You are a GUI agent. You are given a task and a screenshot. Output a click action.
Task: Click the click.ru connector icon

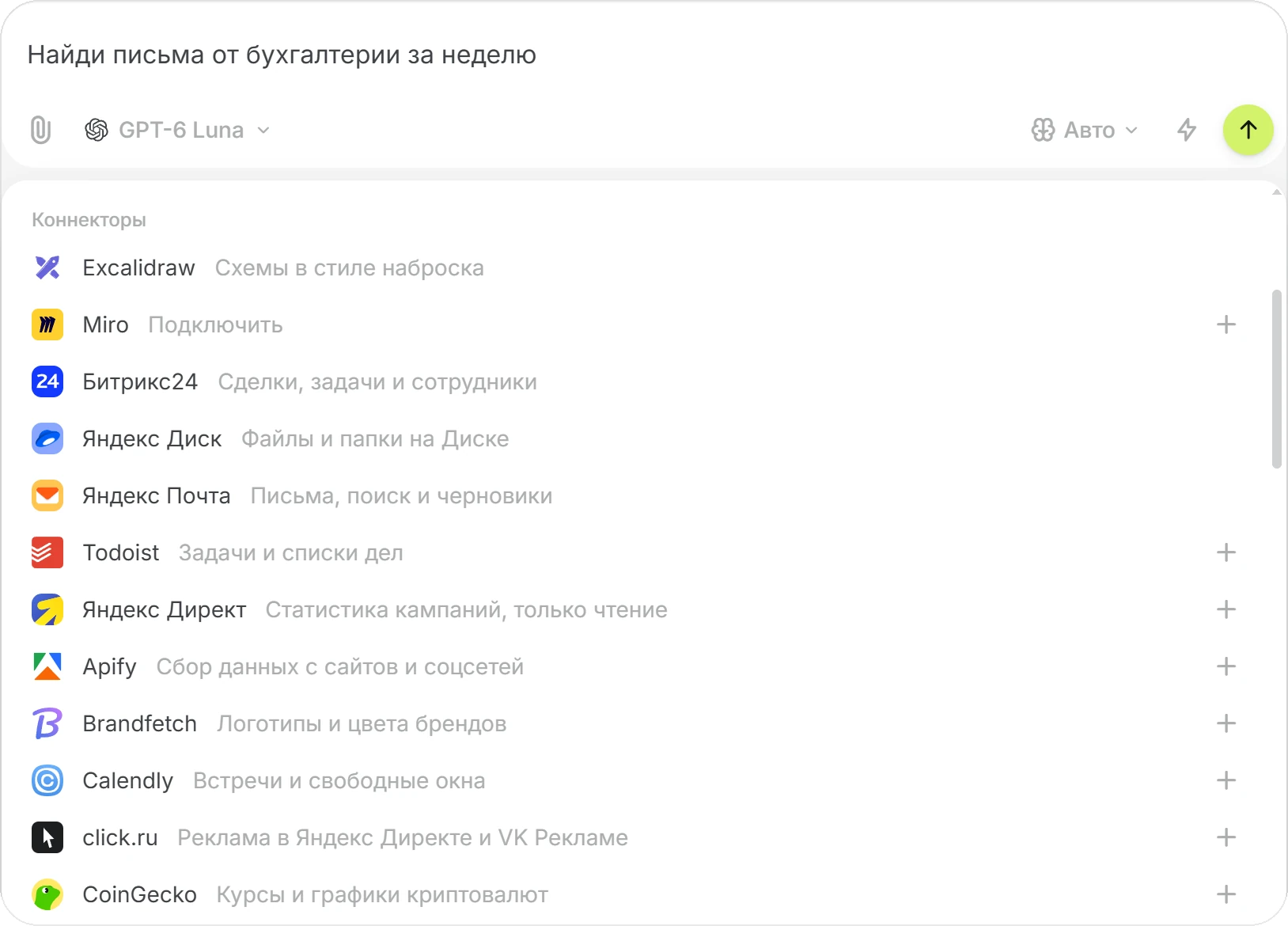tap(47, 837)
